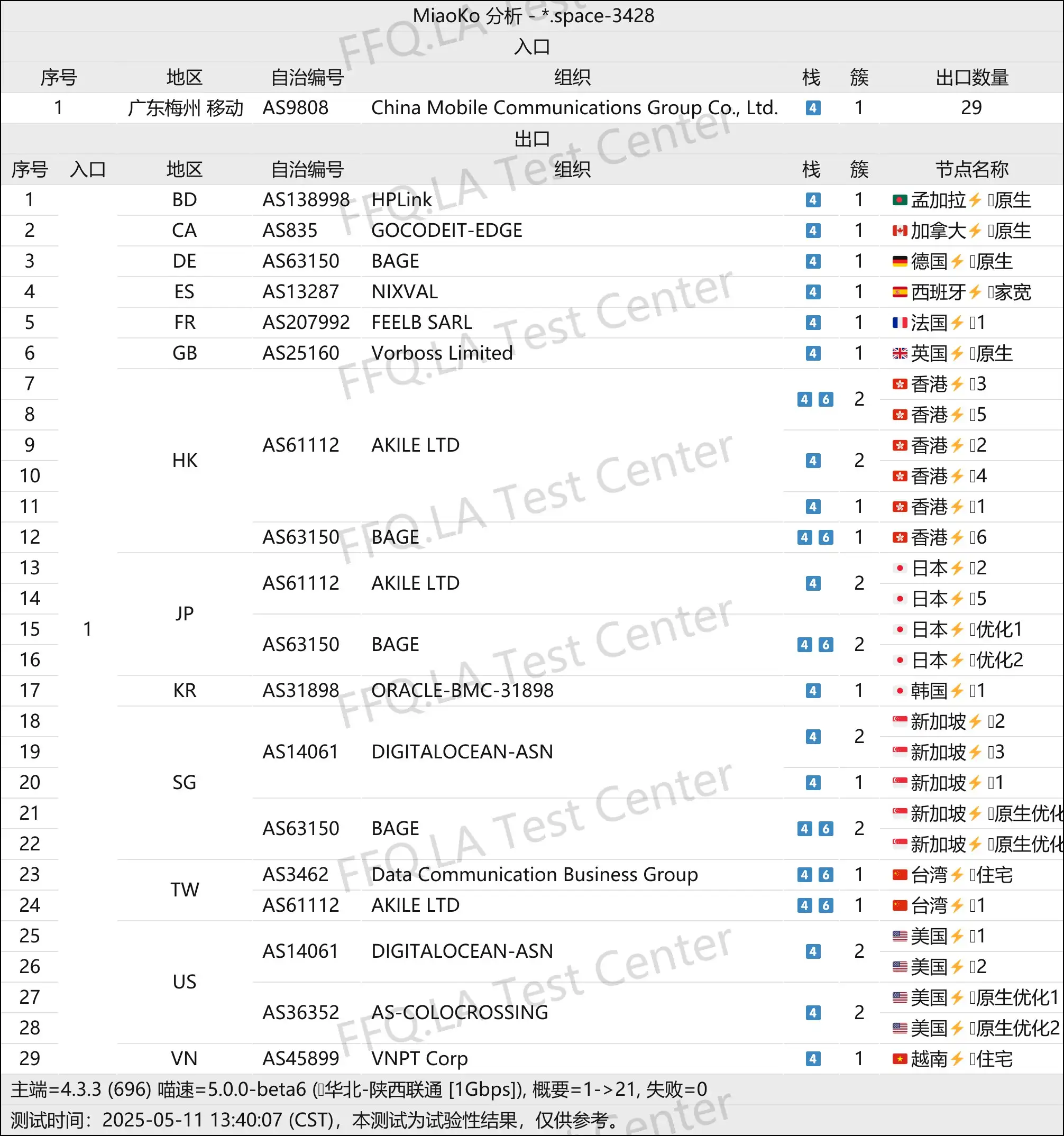
Task: Click the IPv6 badge in ORACLE-free HK BAGE row
Action: coord(825,537)
